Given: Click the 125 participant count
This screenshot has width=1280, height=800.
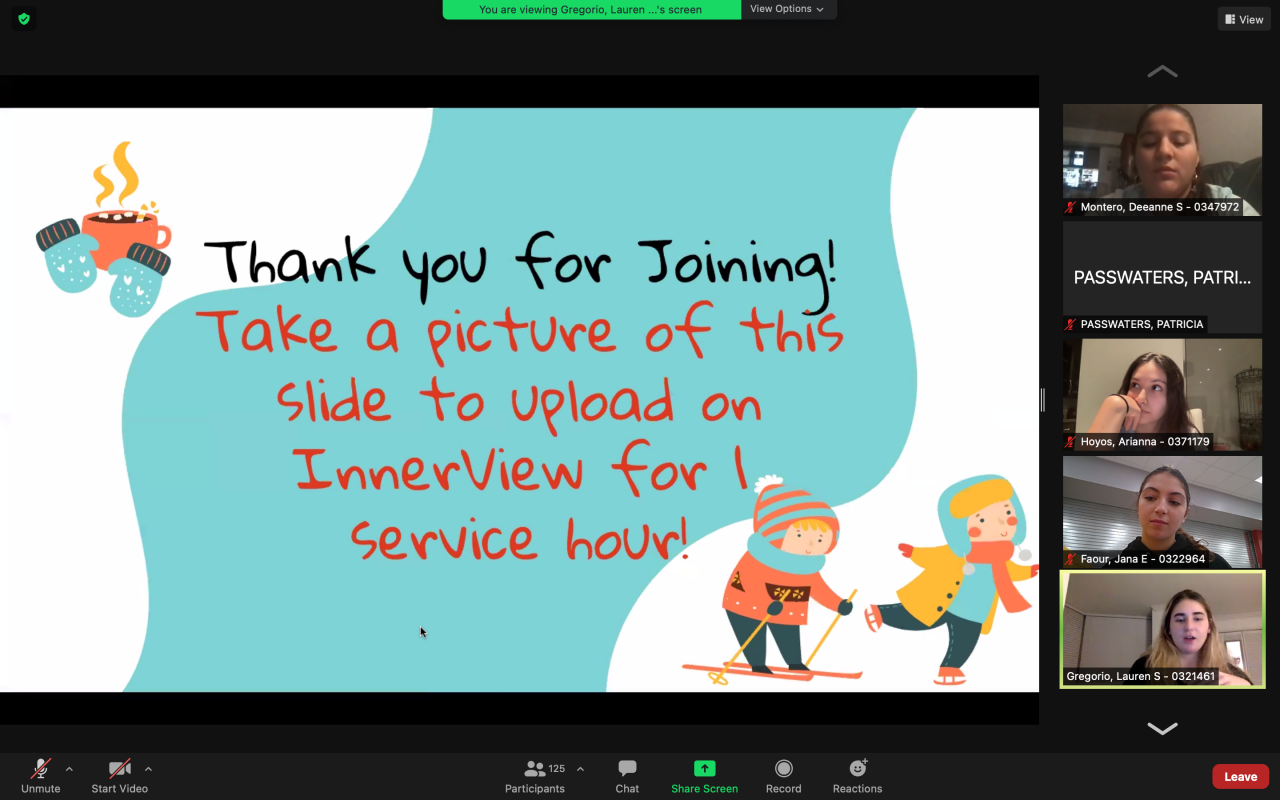Looking at the screenshot, I should [557, 769].
